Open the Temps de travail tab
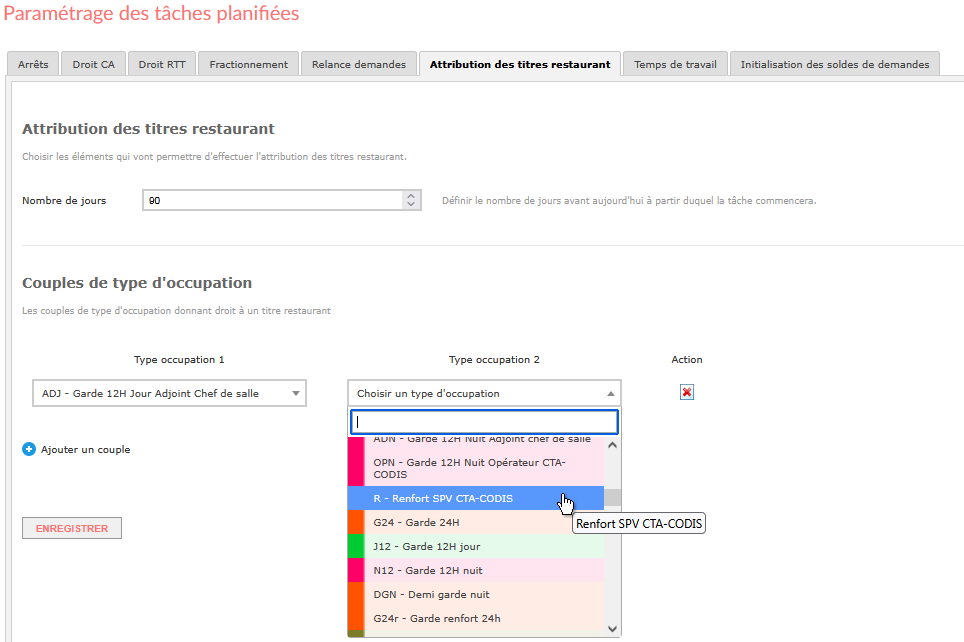964x642 pixels. [x=676, y=64]
